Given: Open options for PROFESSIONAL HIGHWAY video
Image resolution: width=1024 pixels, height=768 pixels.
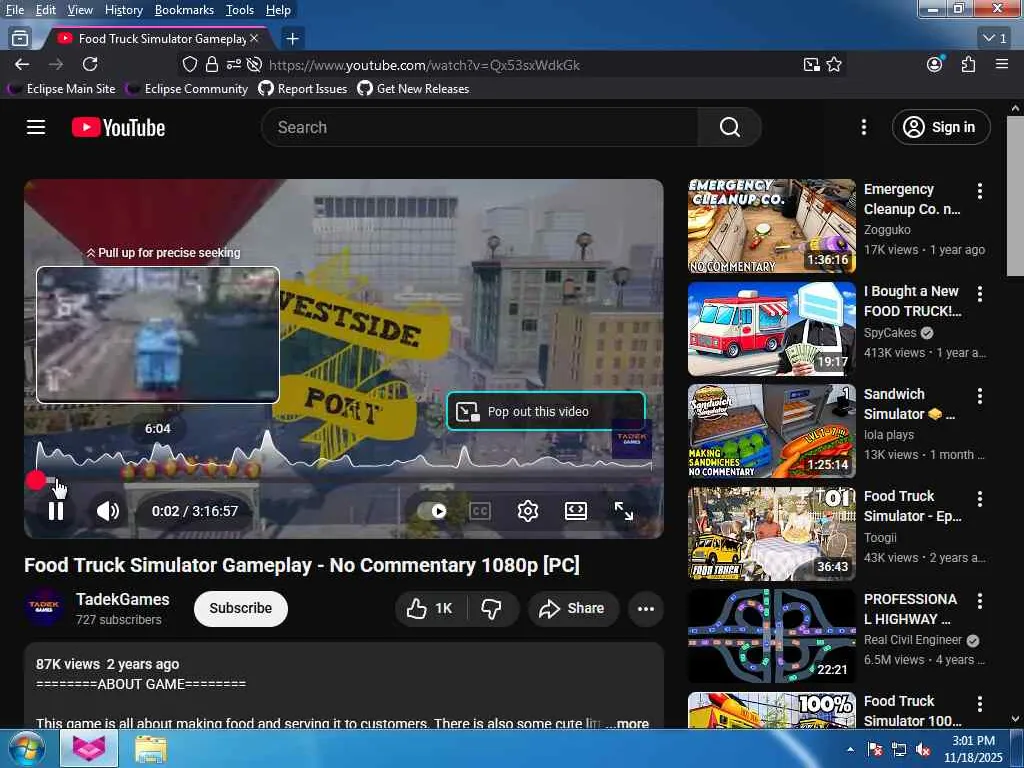Looking at the screenshot, I should [x=979, y=601].
